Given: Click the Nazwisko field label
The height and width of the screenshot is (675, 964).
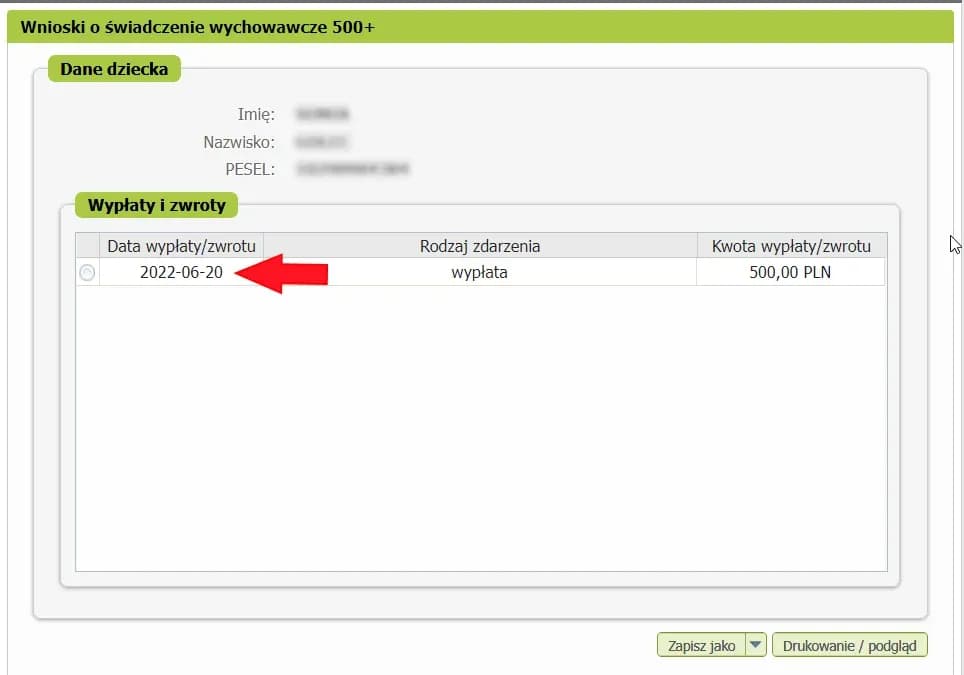Looking at the screenshot, I should click(x=239, y=142).
